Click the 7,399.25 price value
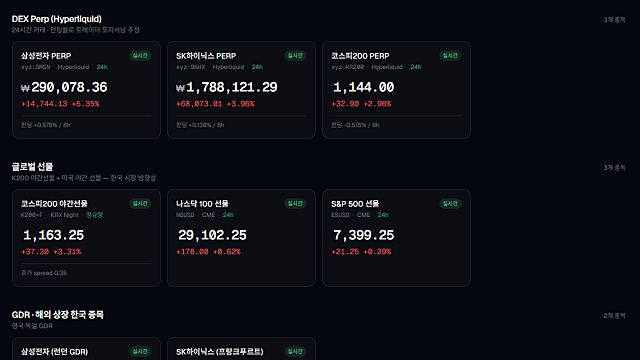The image size is (640, 360). tap(364, 235)
